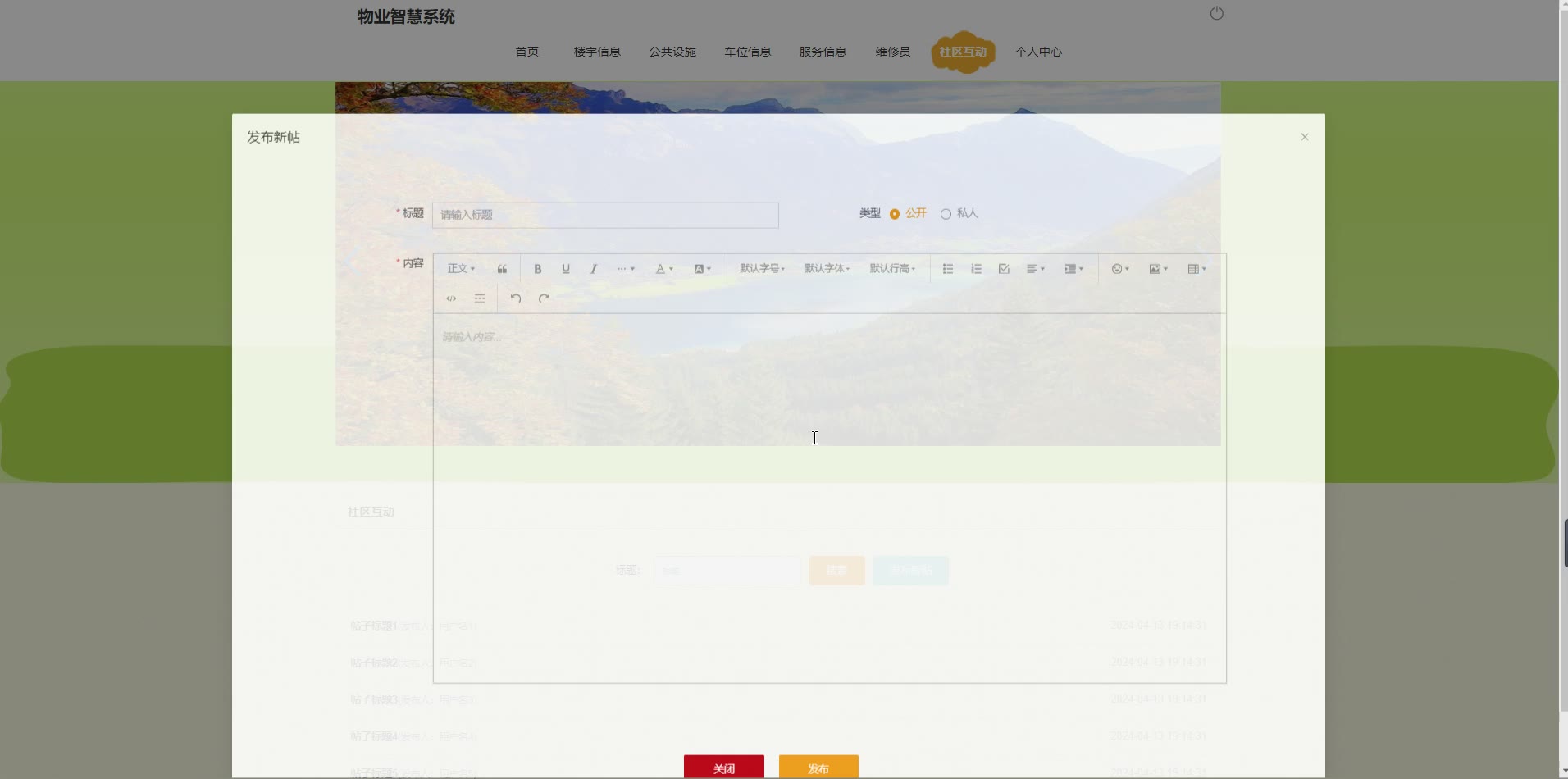Click the power logout icon in header
1568x779 pixels.
click(1217, 13)
